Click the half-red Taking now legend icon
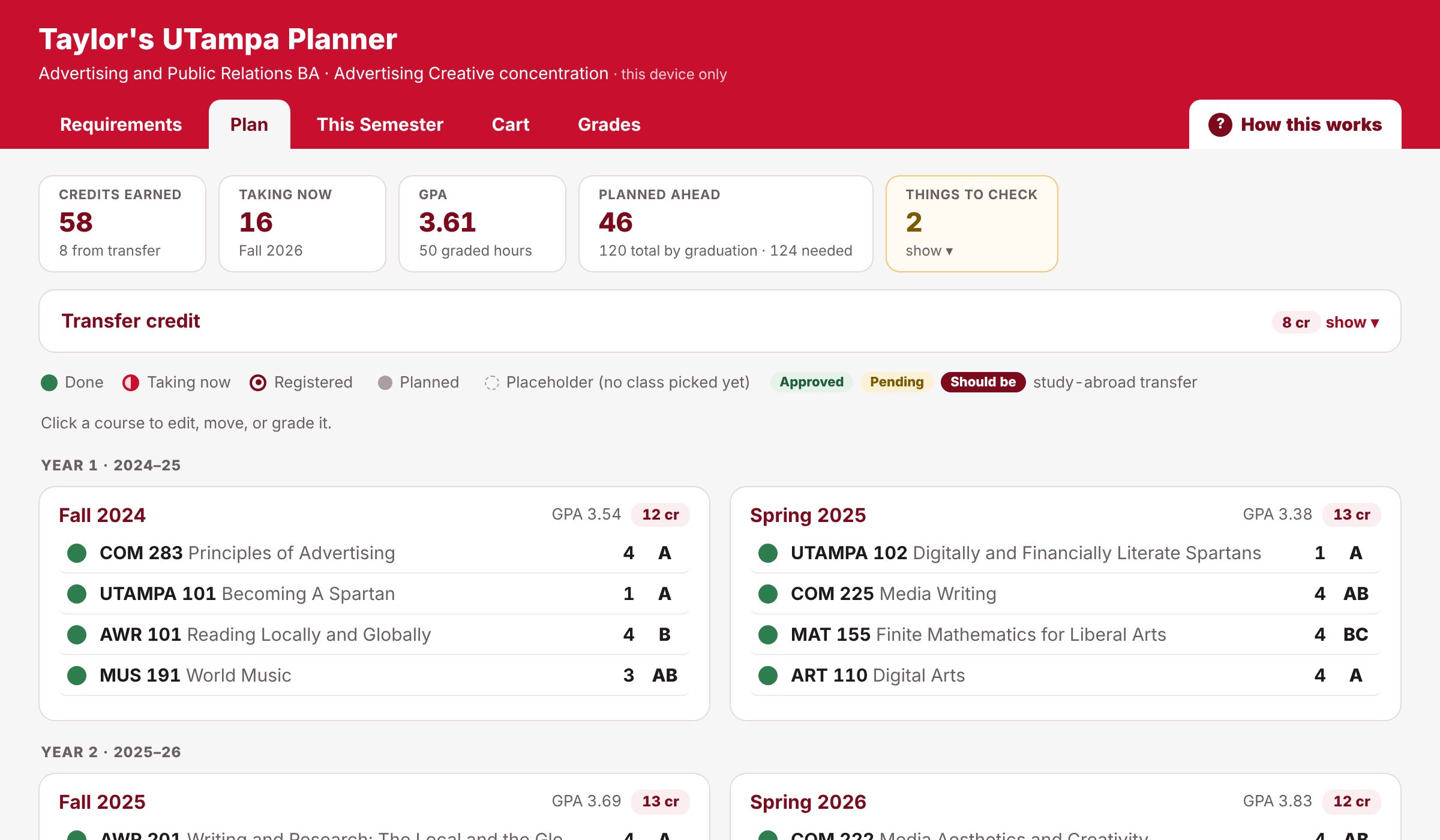 [131, 383]
